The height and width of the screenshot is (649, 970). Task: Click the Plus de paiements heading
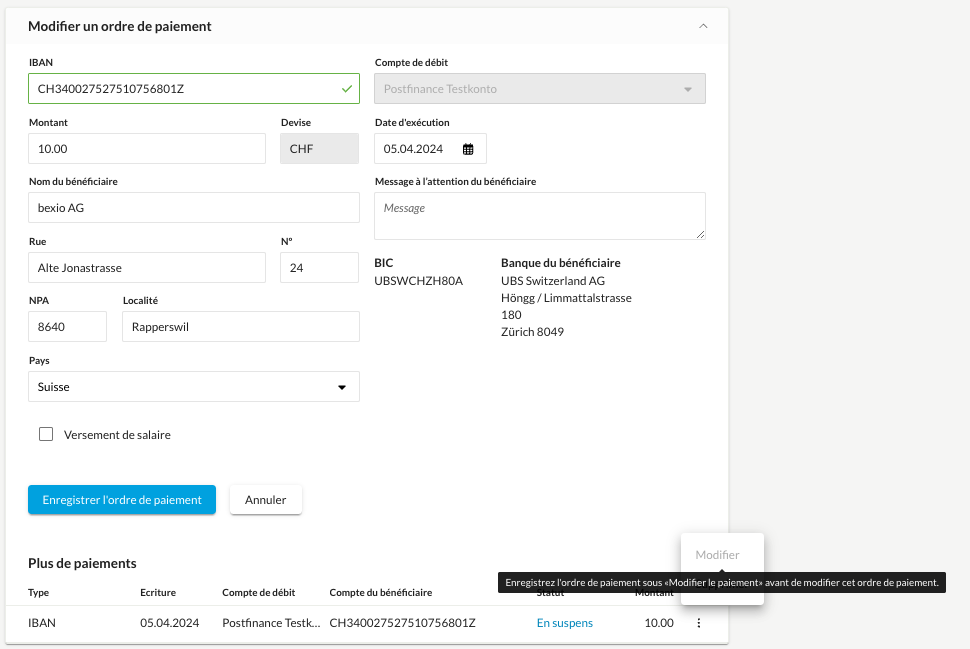82,564
